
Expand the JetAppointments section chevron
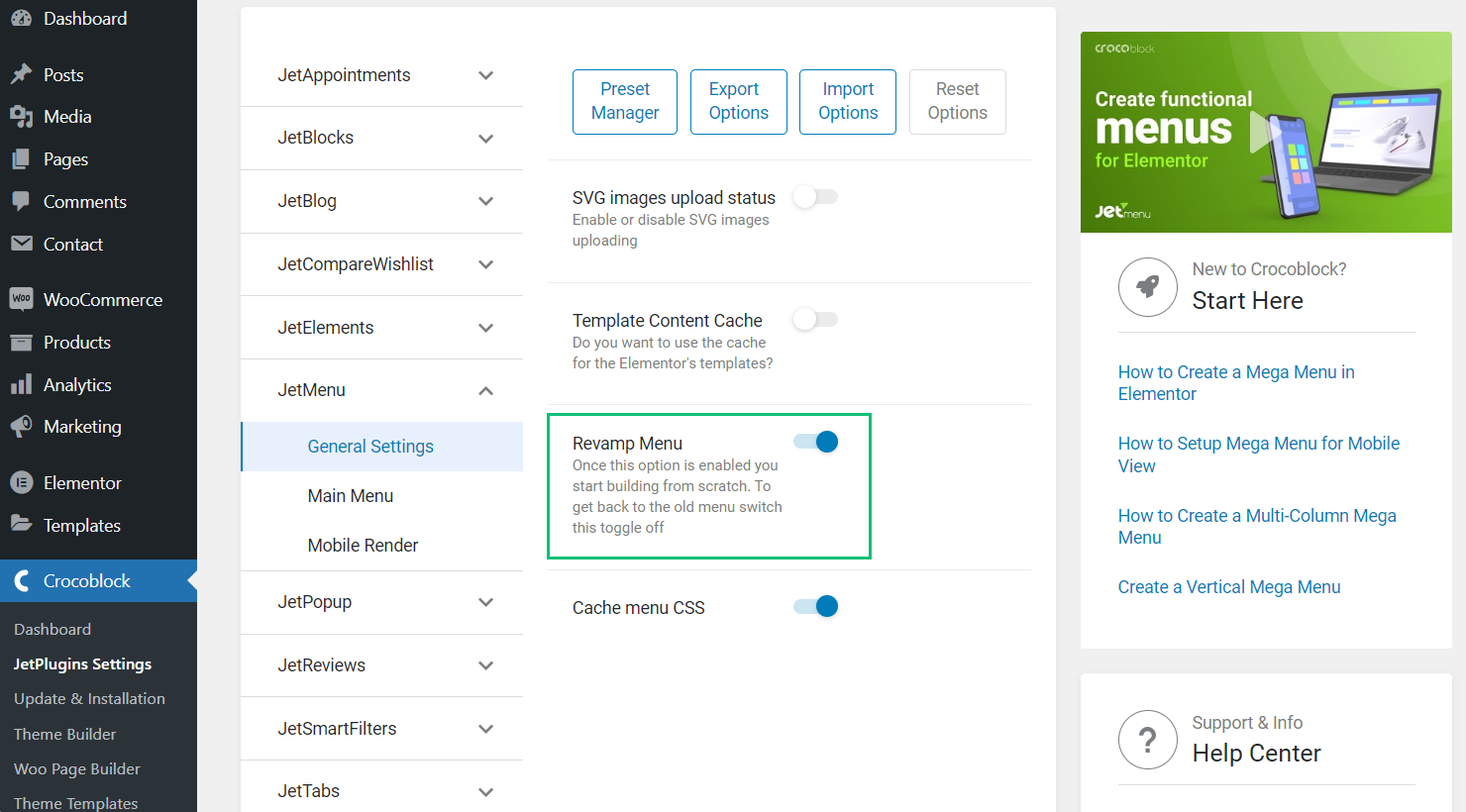click(x=485, y=75)
